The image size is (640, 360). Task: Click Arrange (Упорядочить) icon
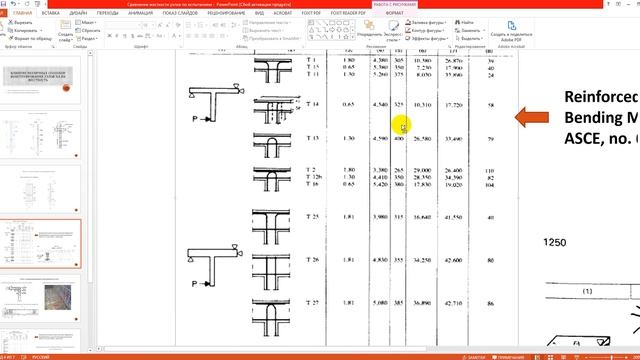[369, 26]
